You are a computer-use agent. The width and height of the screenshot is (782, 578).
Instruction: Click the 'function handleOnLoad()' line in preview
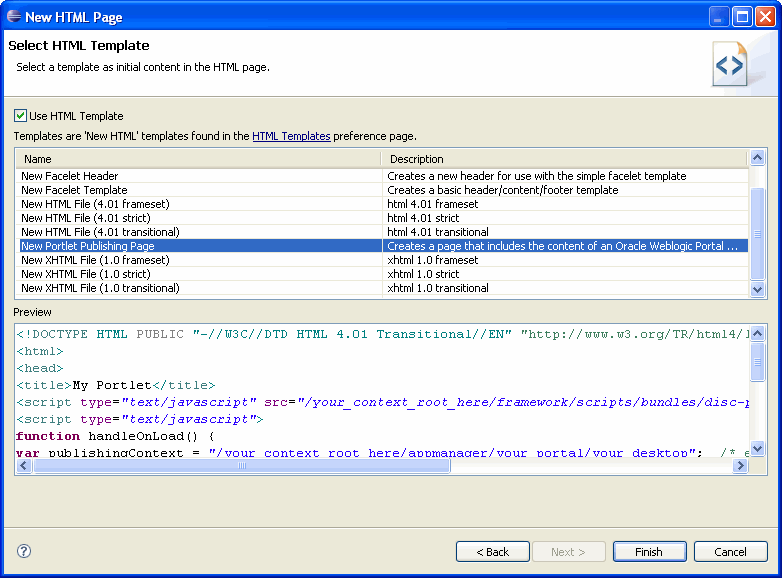pos(115,436)
